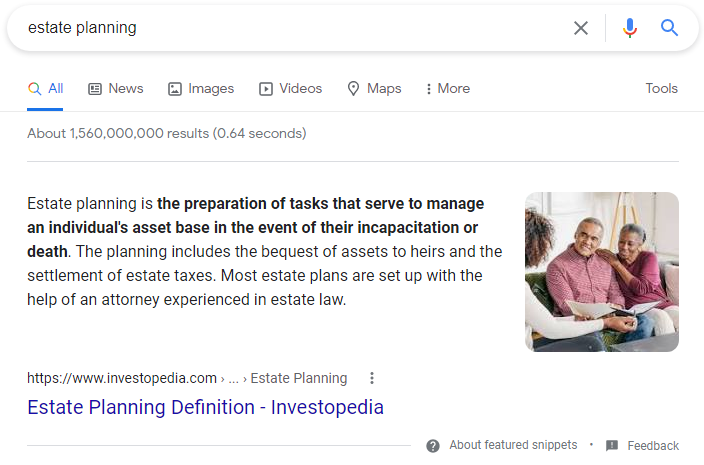This screenshot has height=465, width=704.
Task: Switch to the All results tab
Action: click(x=46, y=89)
